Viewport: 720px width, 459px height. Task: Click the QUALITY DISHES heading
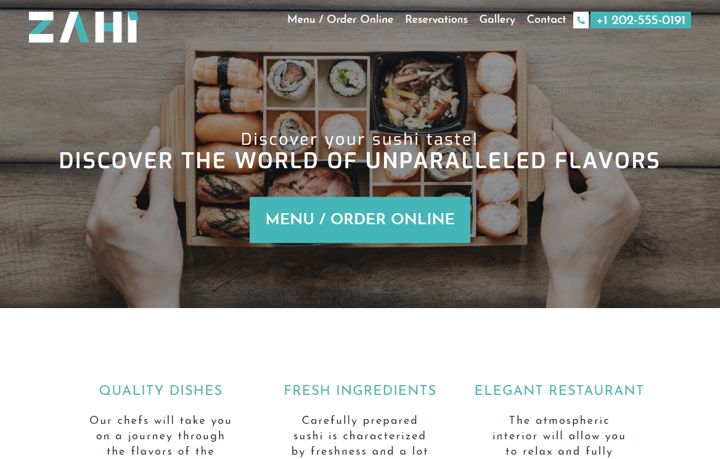tap(161, 390)
